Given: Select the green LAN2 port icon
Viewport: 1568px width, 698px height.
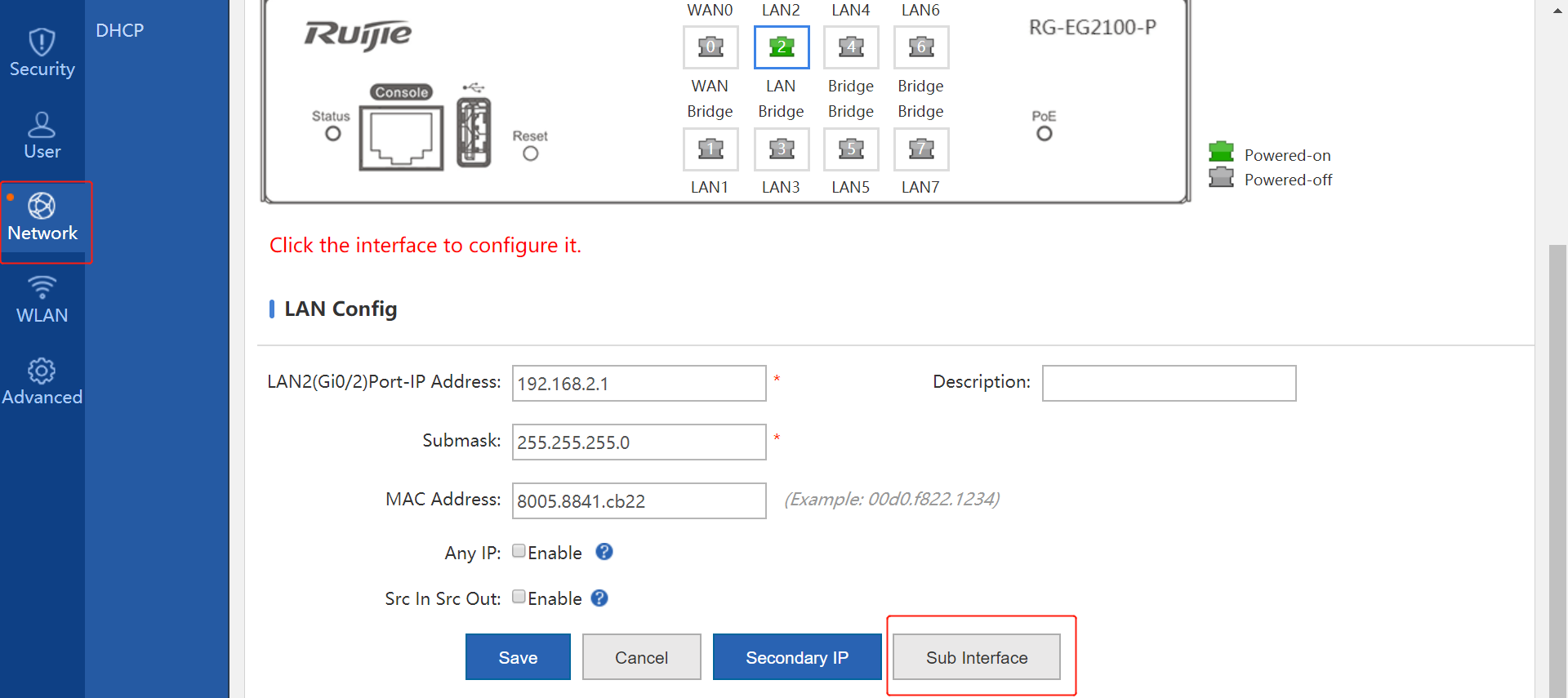Looking at the screenshot, I should point(782,47).
